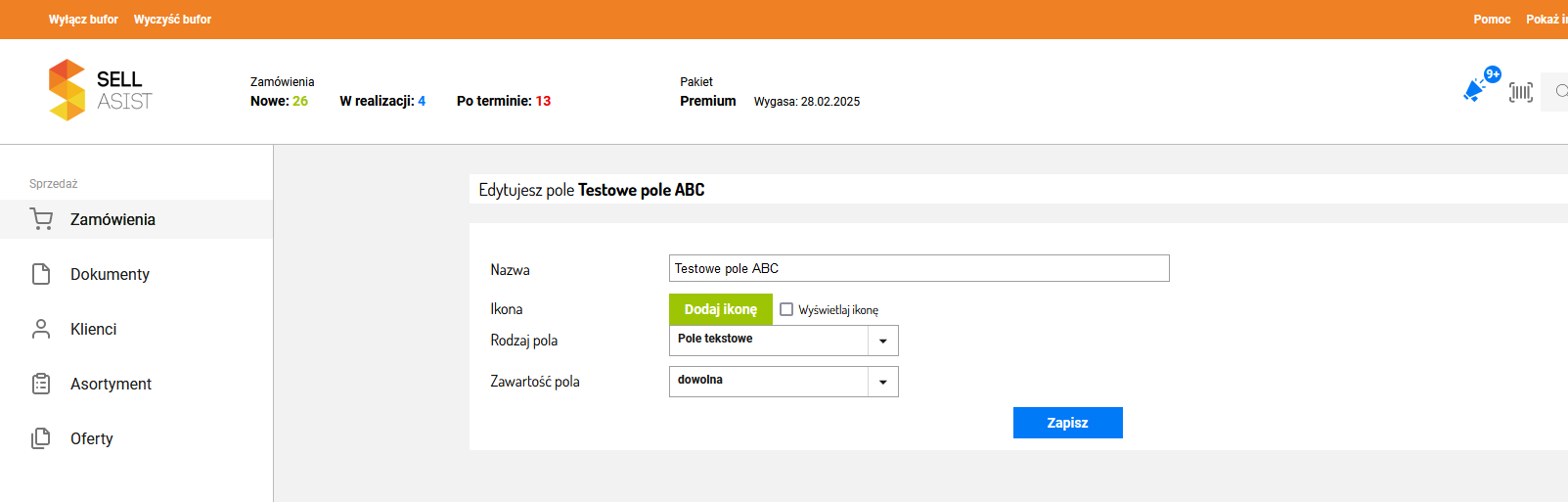The width and height of the screenshot is (1568, 502).
Task: Click the Premium package label
Action: [708, 101]
